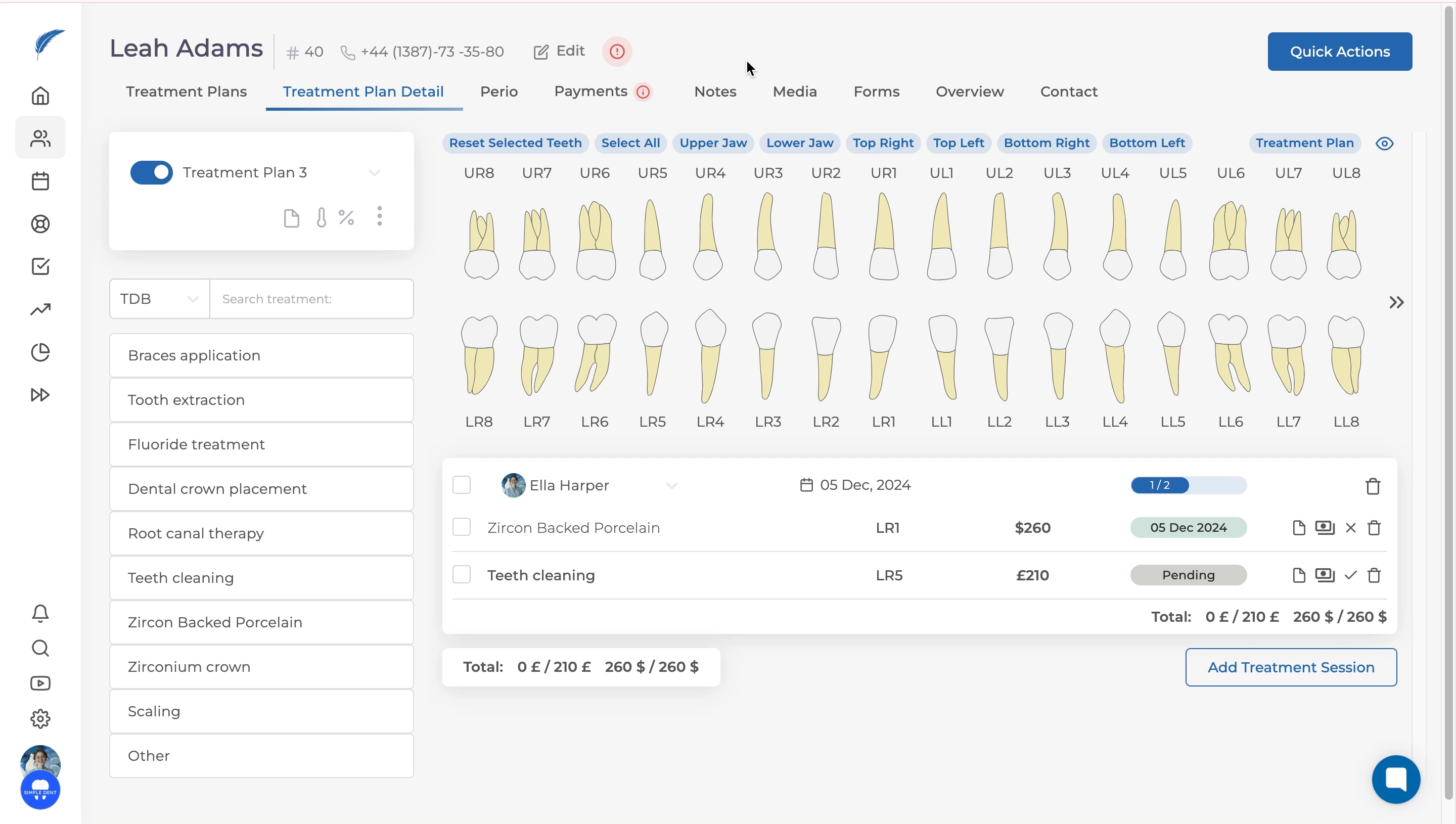Click thermometer icon in Treatment Plan card

322,217
